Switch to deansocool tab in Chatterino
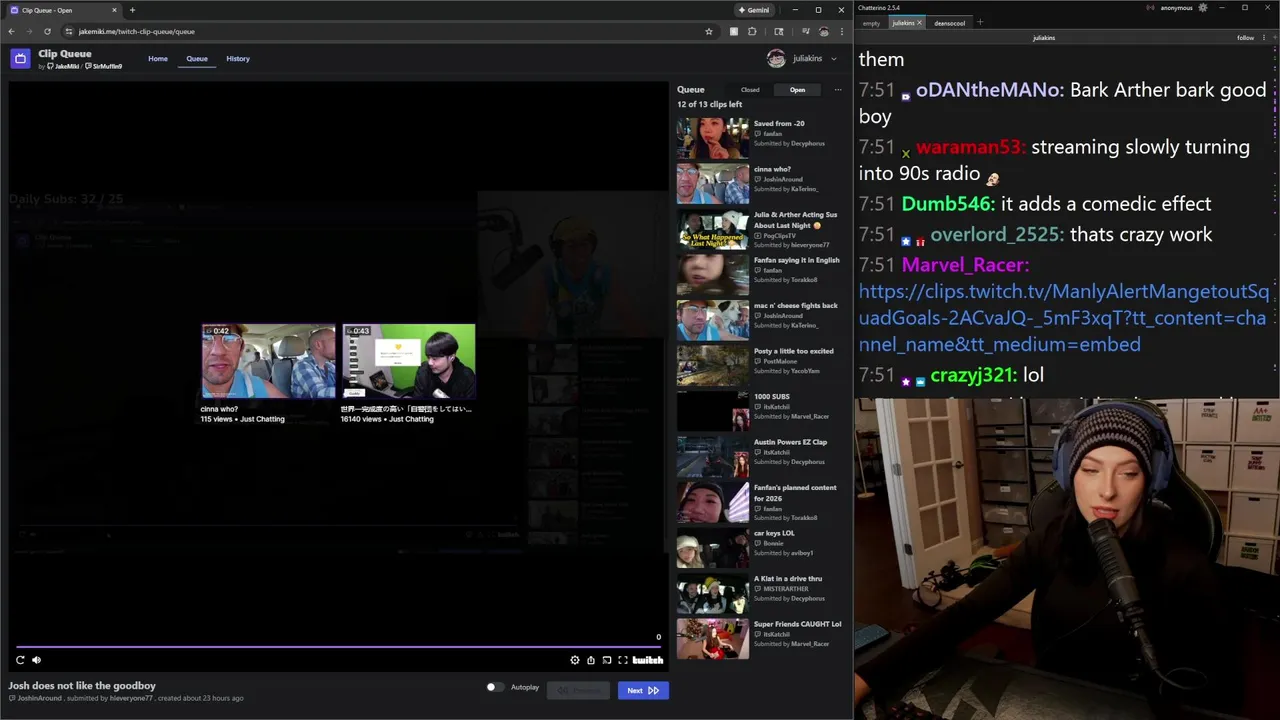Screen dimensions: 1280x720 [x=950, y=23]
